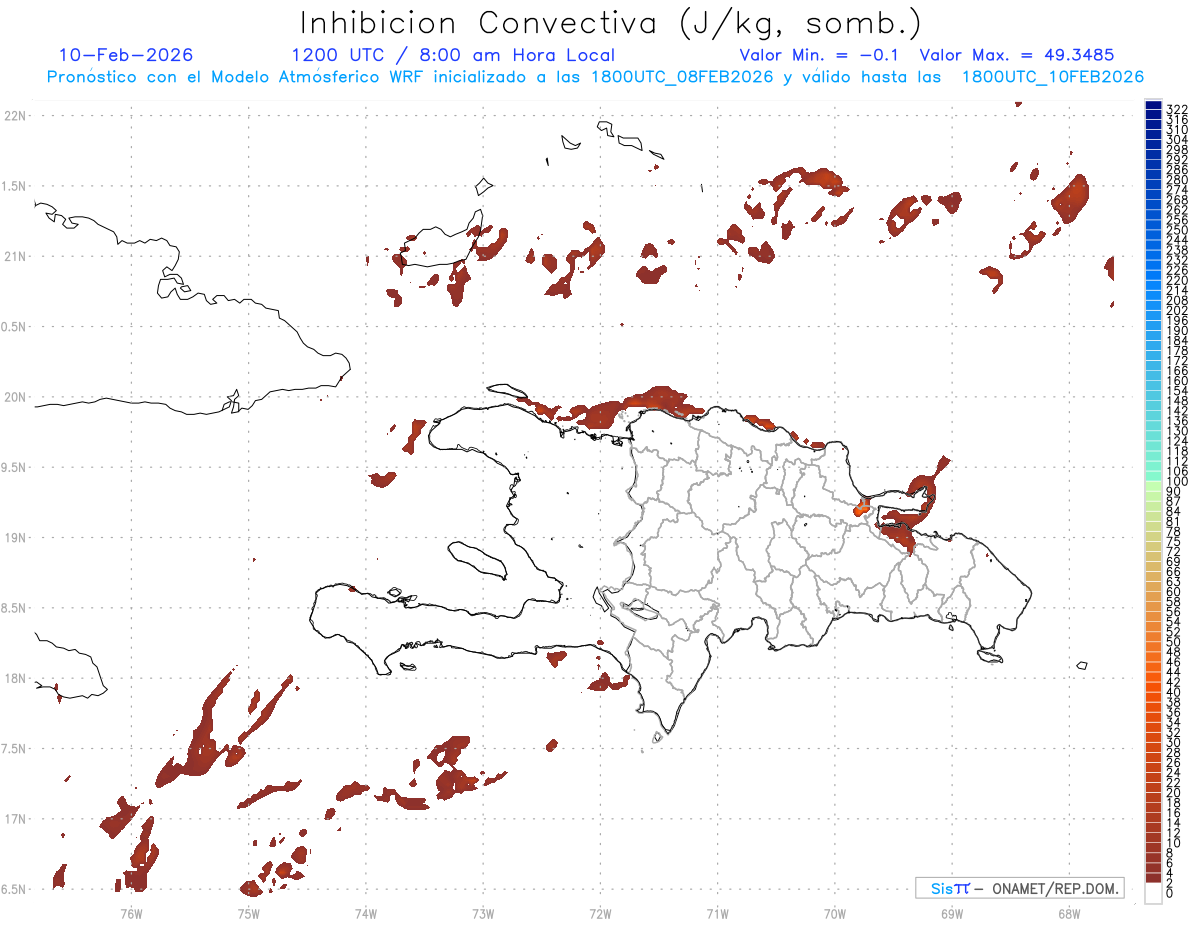Click the "20N" latitude label
1200x927 pixels.
click(x=15, y=397)
